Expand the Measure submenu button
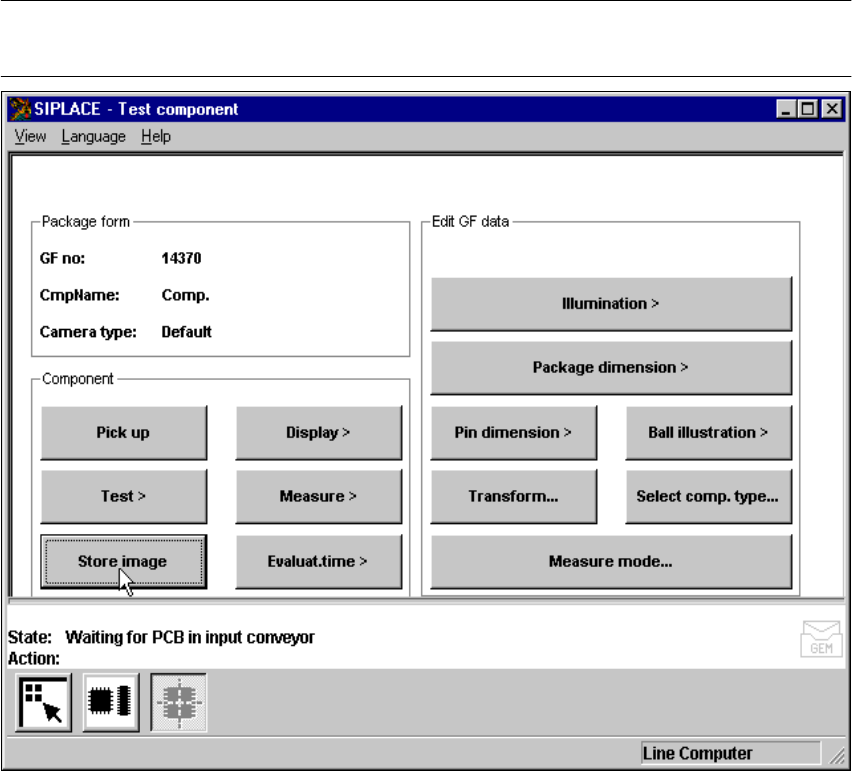Screen dimensions: 852x771 pyautogui.click(x=318, y=497)
